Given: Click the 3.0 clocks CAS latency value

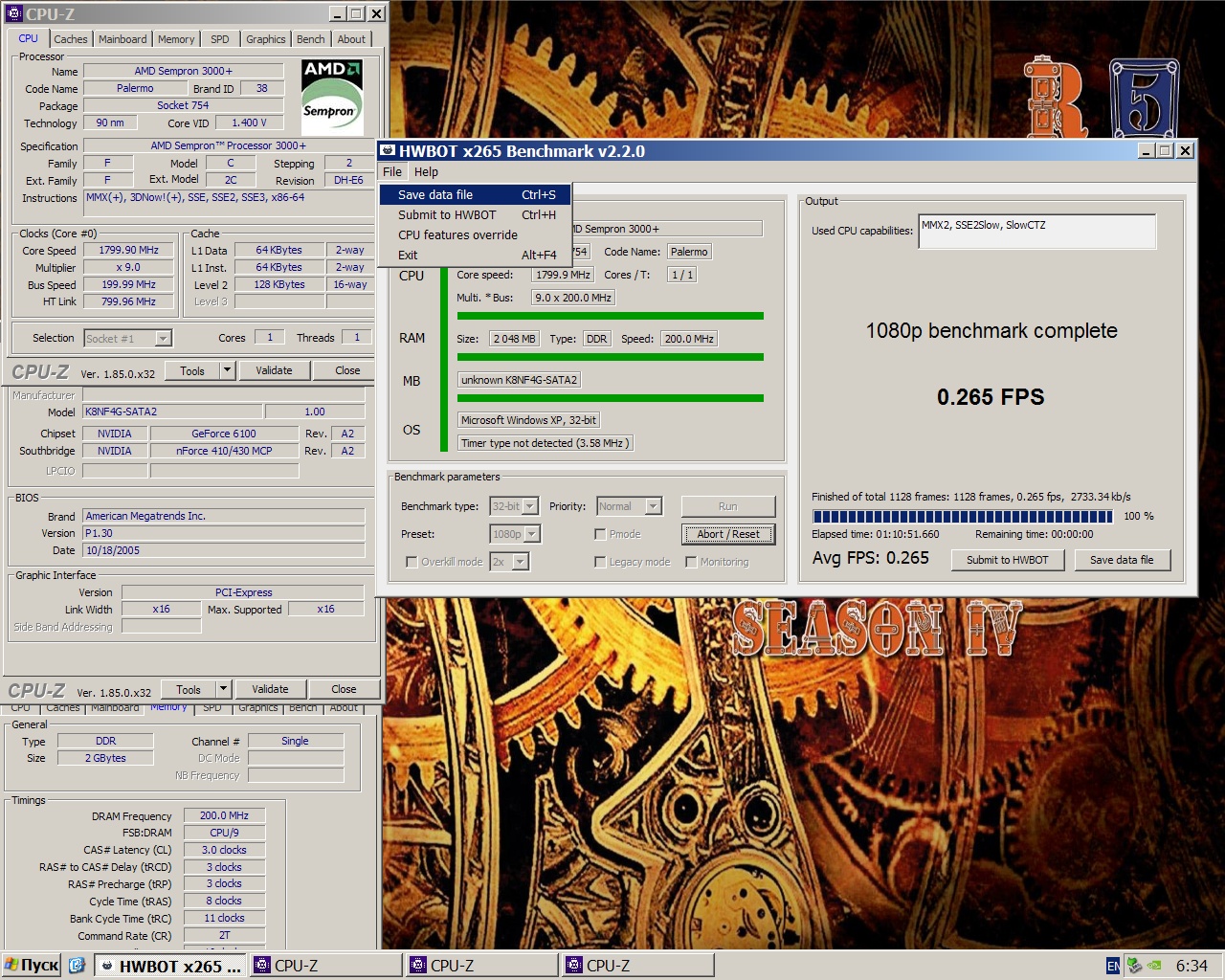Looking at the screenshot, I should pyautogui.click(x=224, y=850).
